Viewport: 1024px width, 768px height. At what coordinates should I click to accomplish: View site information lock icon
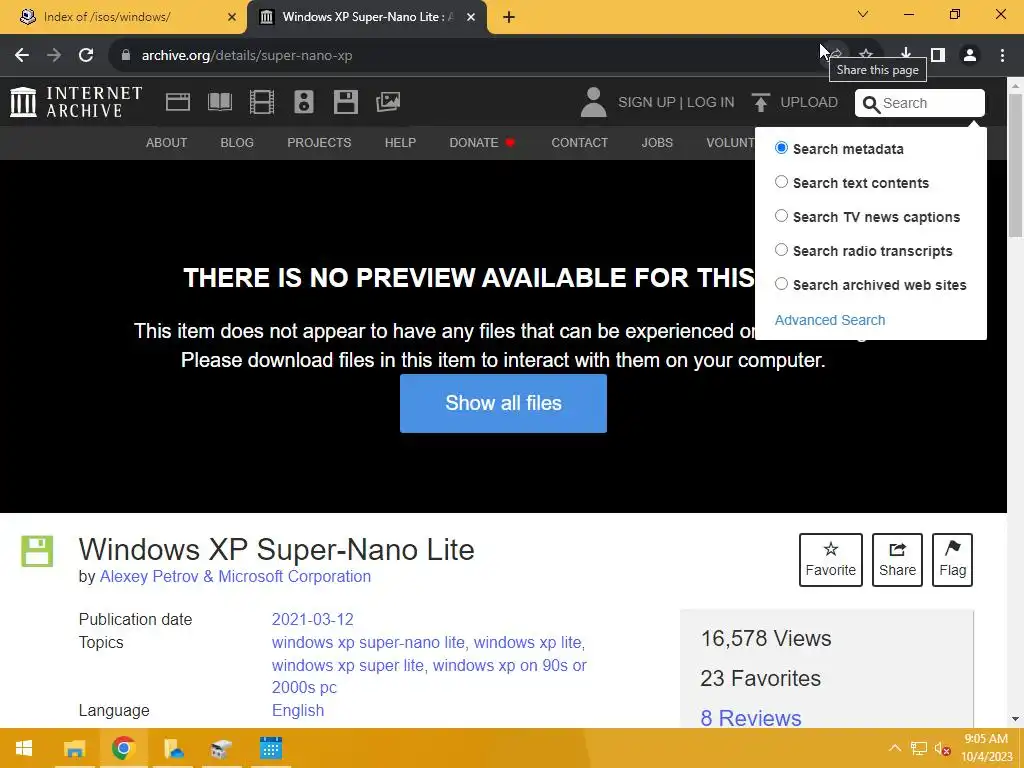click(x=126, y=56)
